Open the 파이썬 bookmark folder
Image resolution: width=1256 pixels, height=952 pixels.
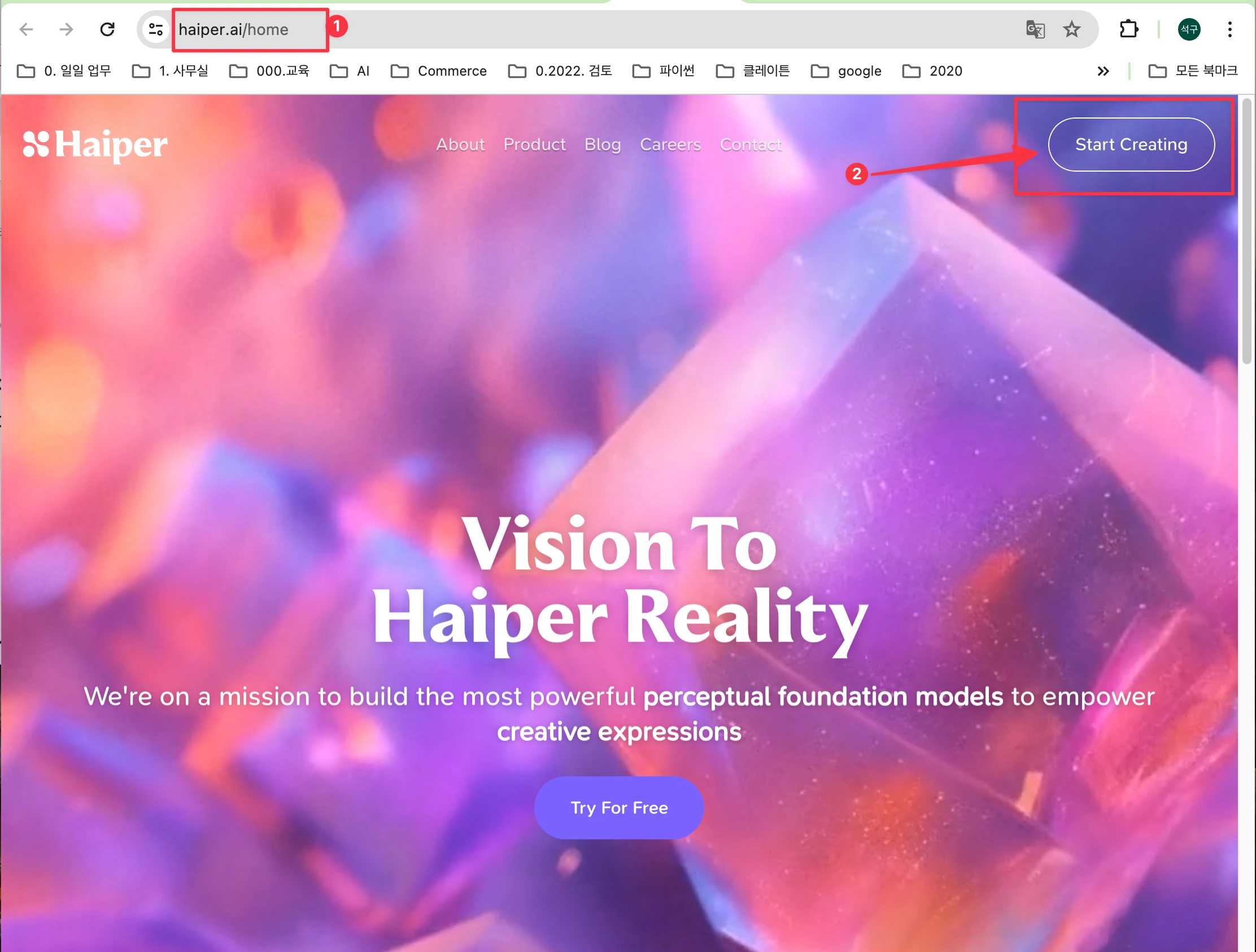[x=664, y=71]
